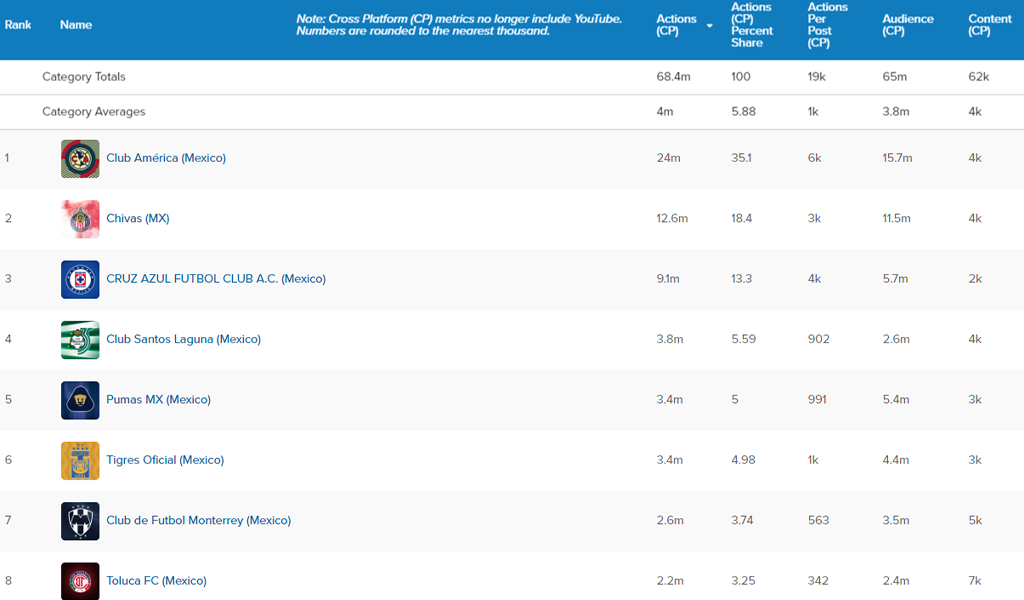
Task: Open the Chivas (MX) link
Action: [138, 218]
